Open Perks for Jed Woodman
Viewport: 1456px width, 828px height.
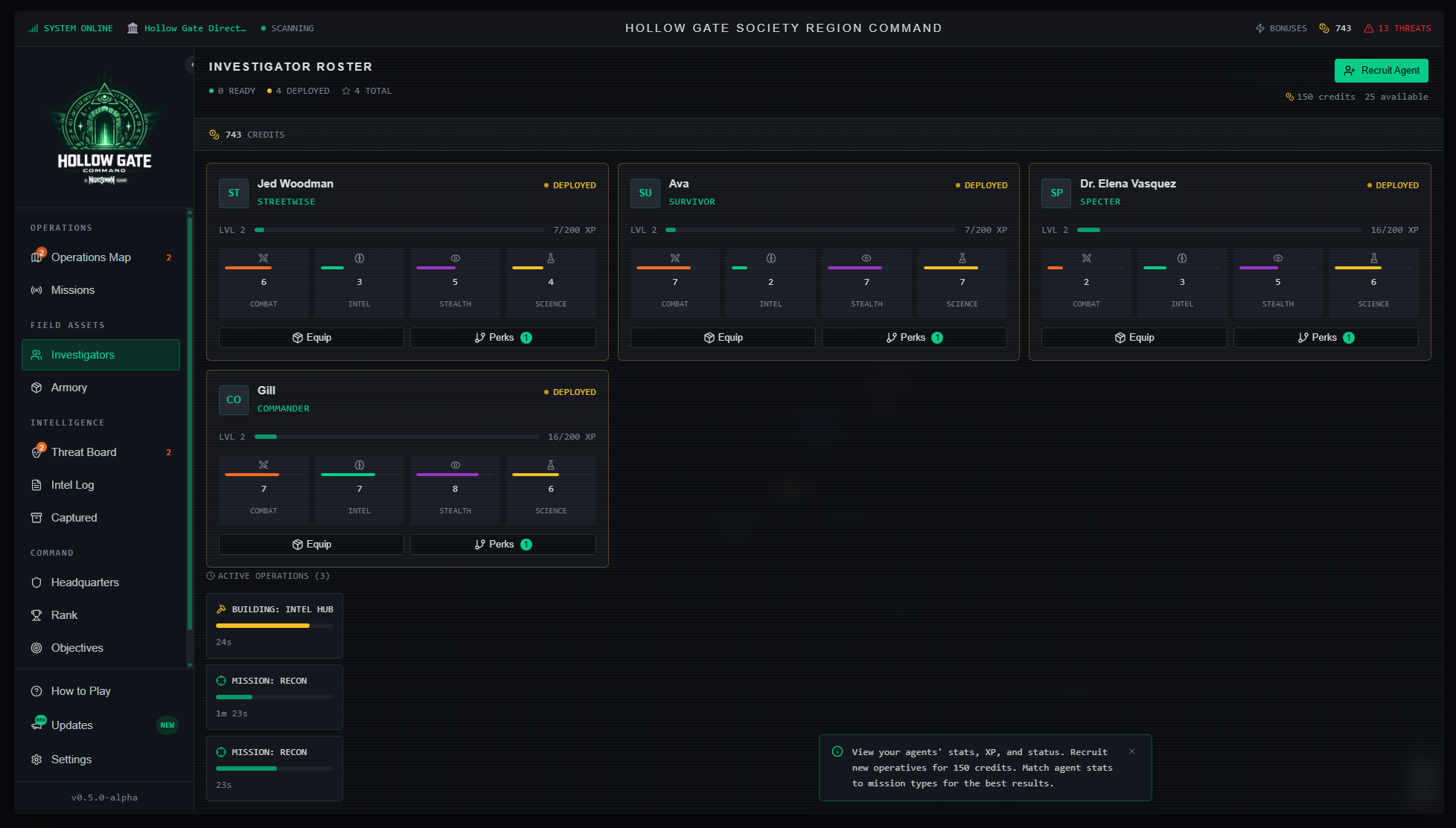click(x=502, y=338)
